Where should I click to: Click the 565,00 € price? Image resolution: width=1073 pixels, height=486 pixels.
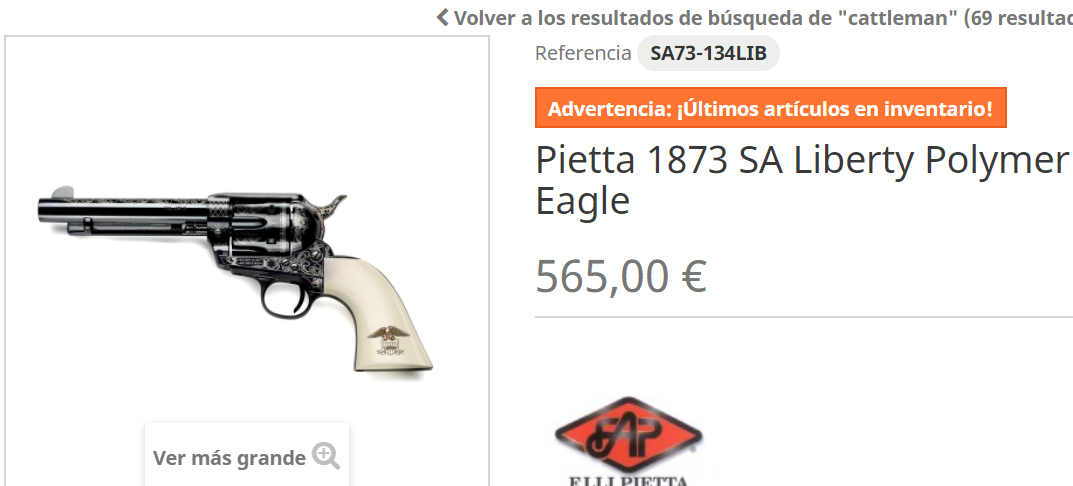click(x=621, y=277)
